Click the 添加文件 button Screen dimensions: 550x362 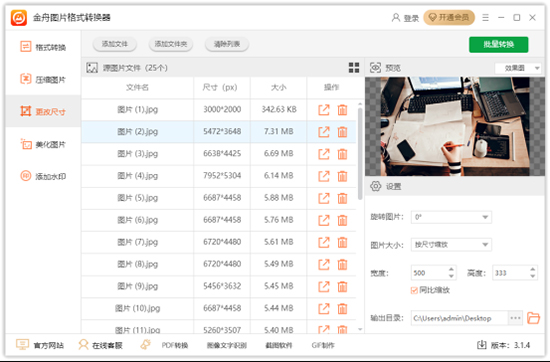(x=115, y=44)
